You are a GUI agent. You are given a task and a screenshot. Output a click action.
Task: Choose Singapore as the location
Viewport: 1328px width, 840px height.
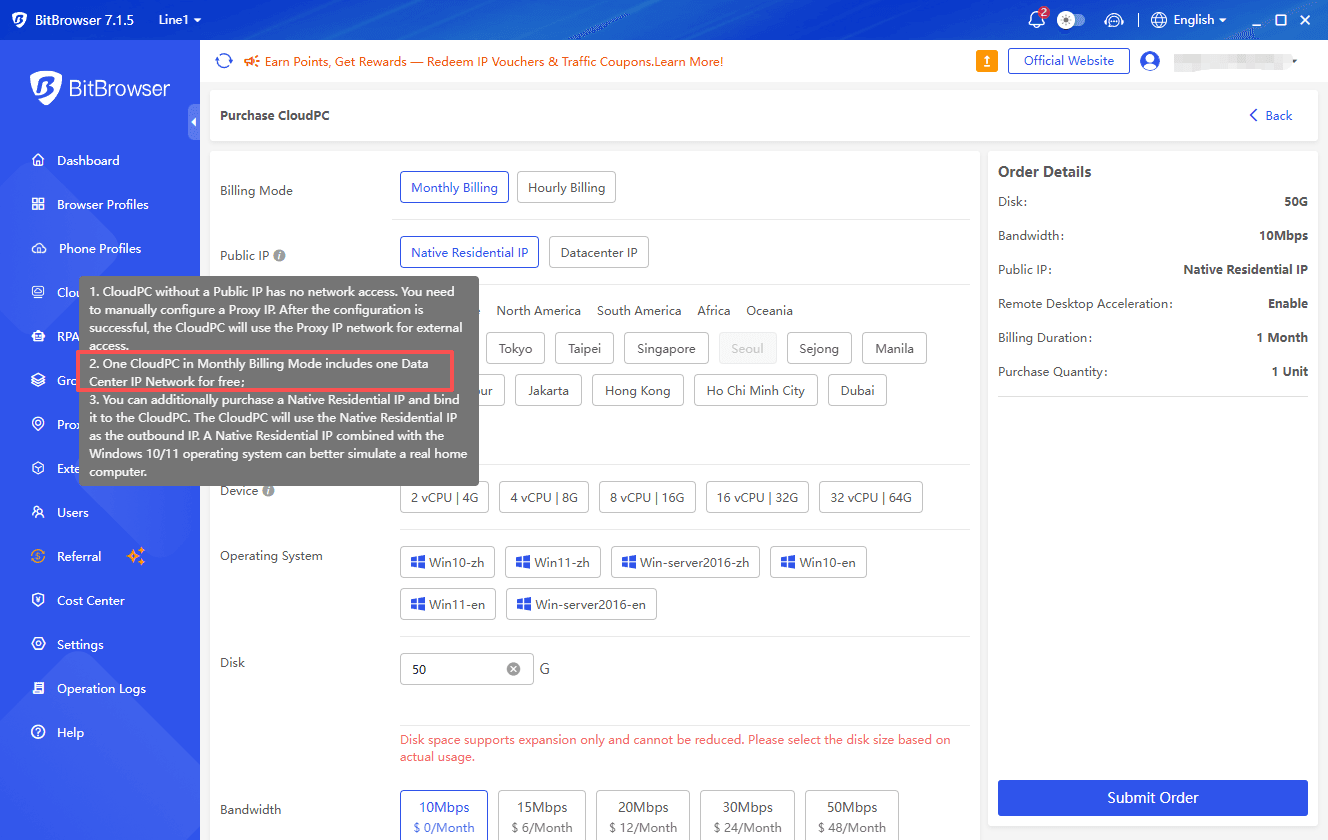[x=666, y=348]
